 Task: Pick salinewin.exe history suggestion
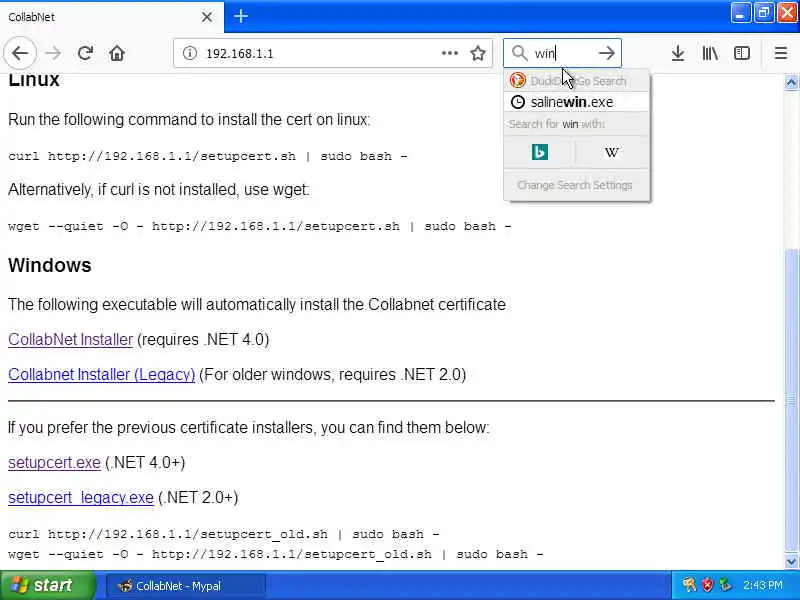577,102
